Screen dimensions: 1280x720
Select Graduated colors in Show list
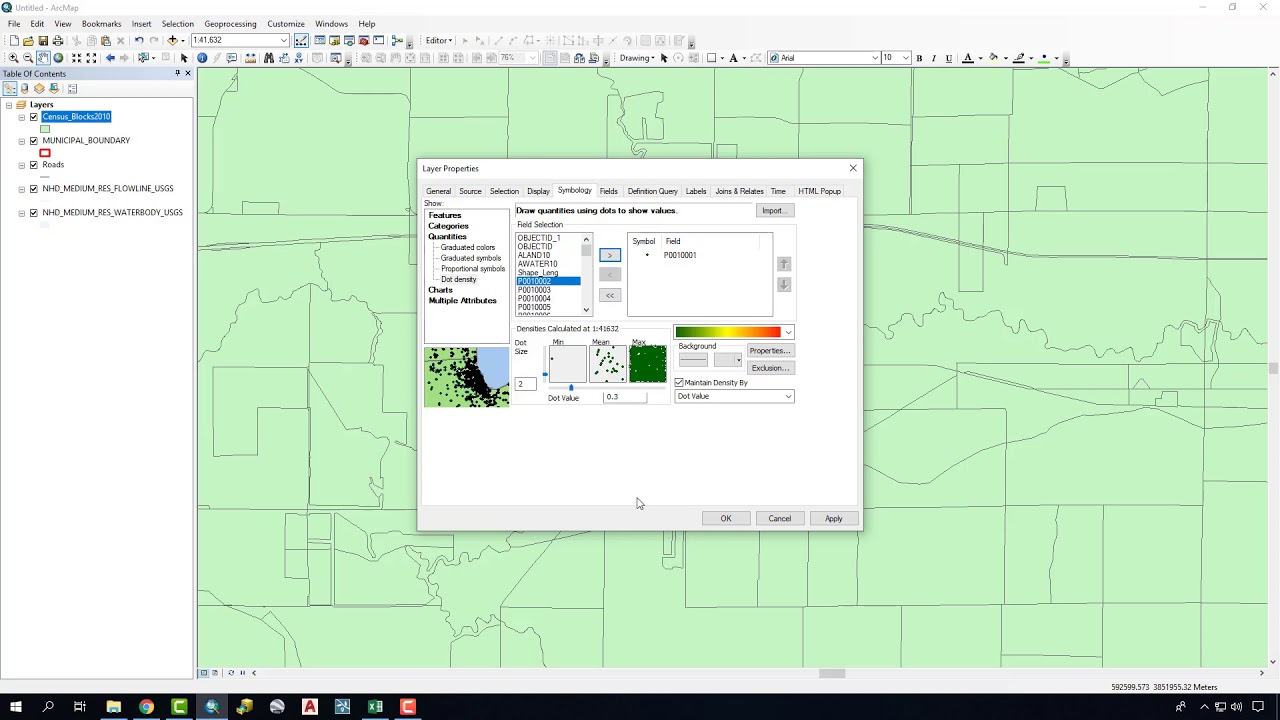pyautogui.click(x=468, y=248)
